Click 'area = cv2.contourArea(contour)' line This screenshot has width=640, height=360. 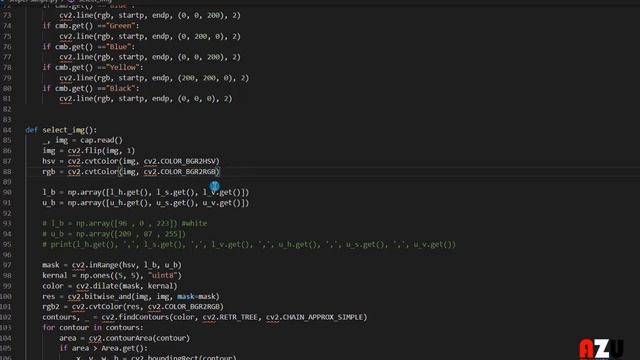tap(124, 338)
